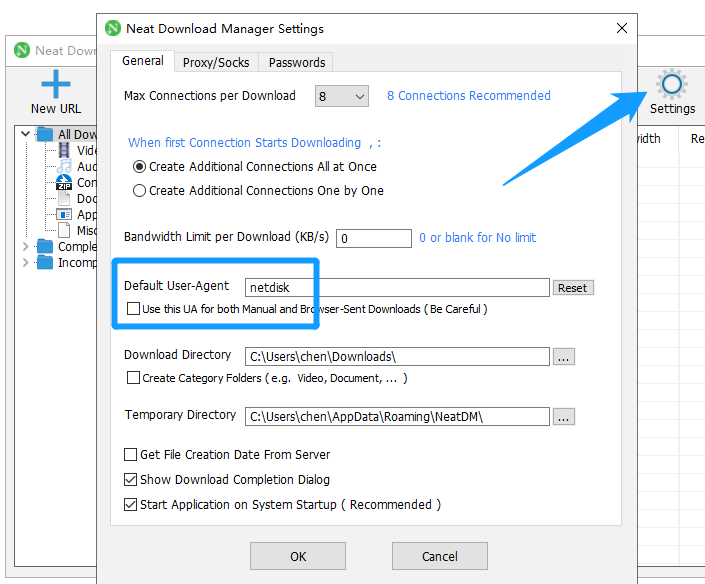The height and width of the screenshot is (584, 705).
Task: Uncheck Start Application on System Startup
Action: [x=130, y=504]
